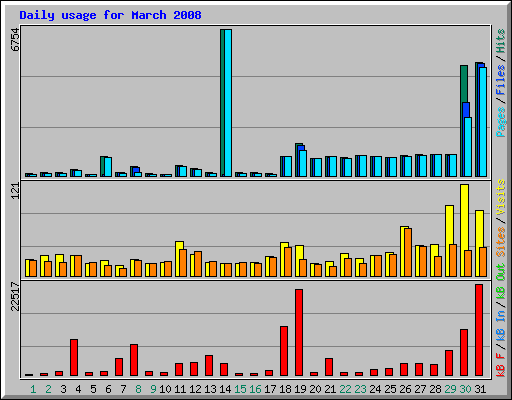Click the blue 'Files' legend label
Screen dimensions: 512x400
[500, 80]
